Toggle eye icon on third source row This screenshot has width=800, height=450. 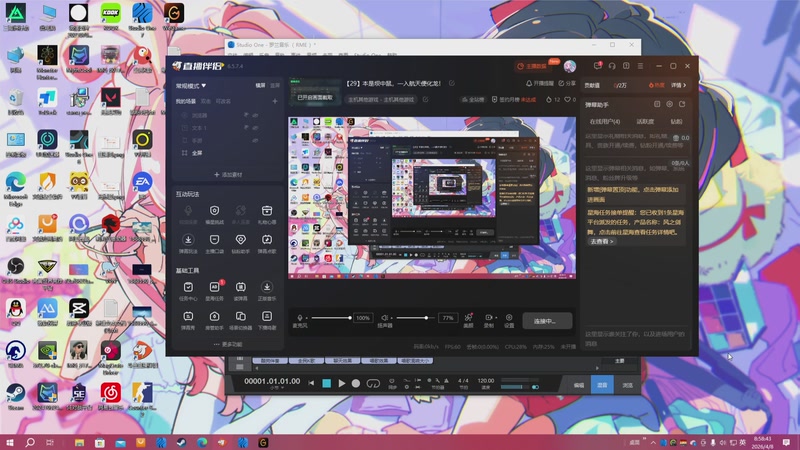[255, 140]
